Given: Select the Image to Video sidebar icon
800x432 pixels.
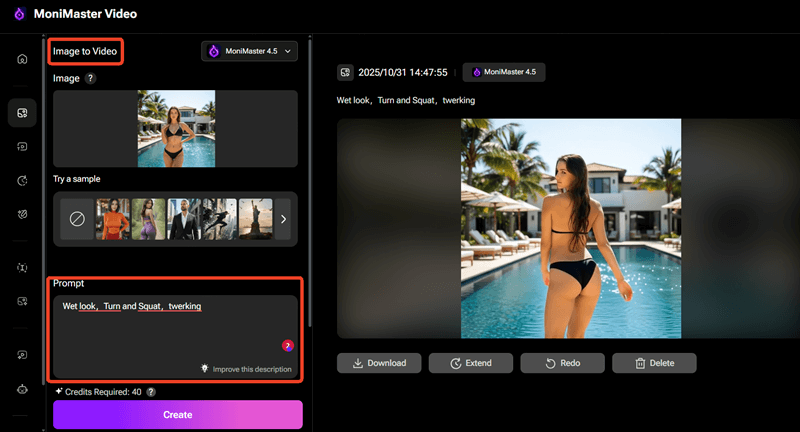Looking at the screenshot, I should click(x=22, y=113).
